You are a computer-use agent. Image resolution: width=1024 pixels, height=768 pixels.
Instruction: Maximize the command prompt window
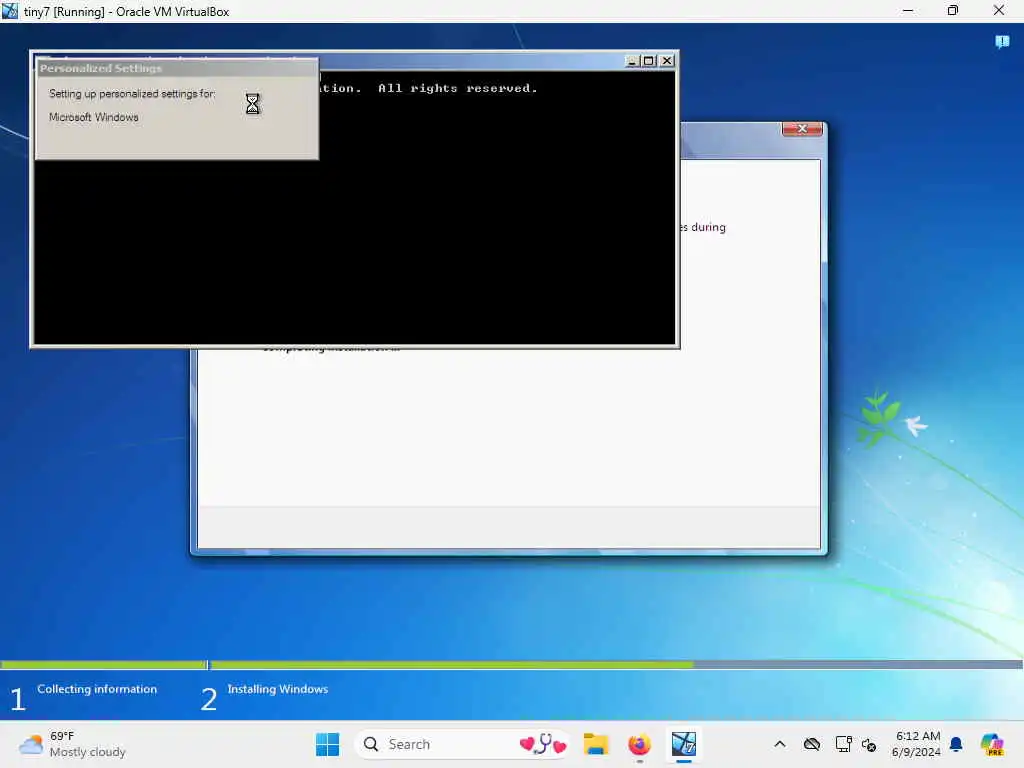[648, 61]
